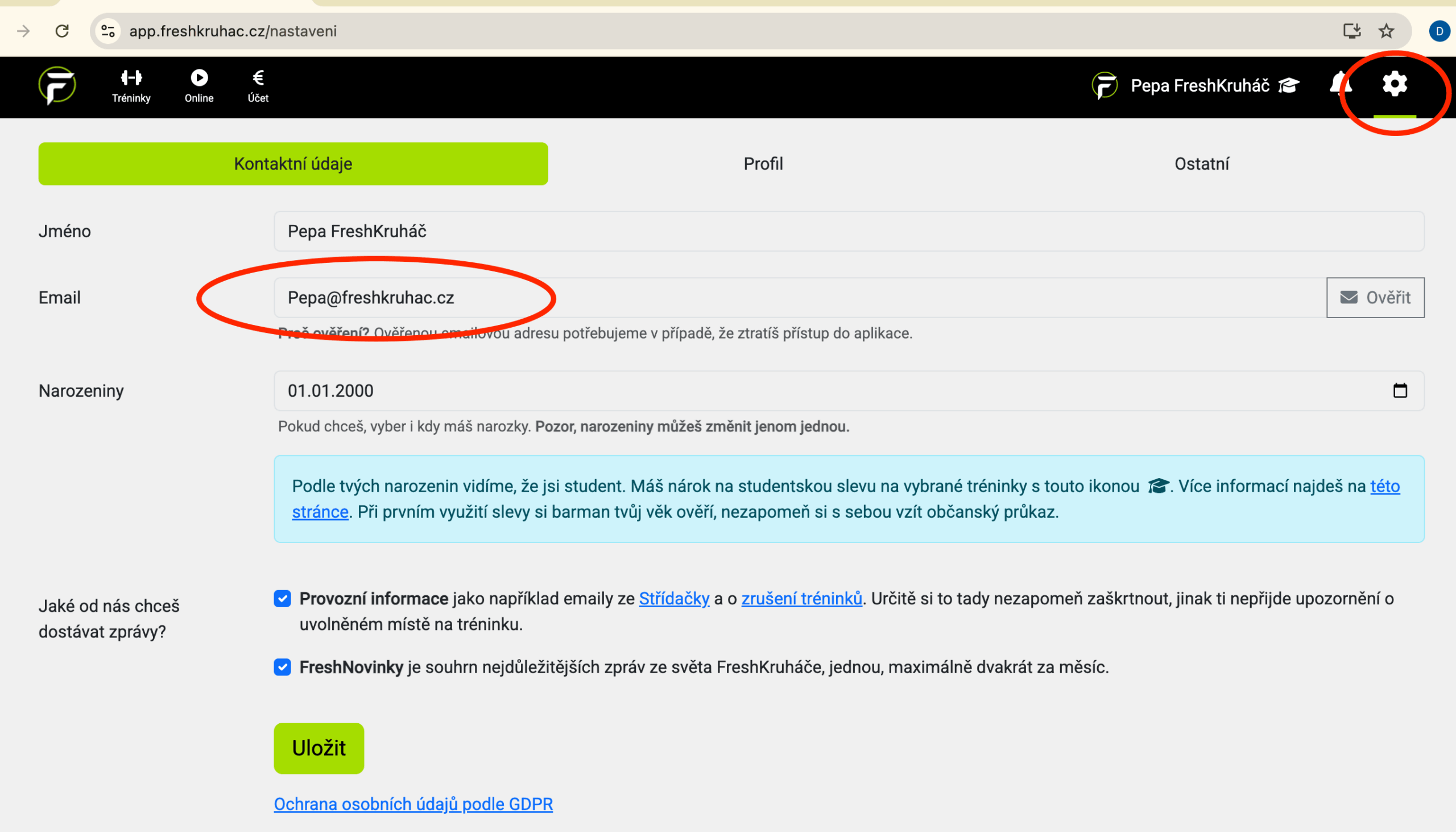Click the FreshKruháč logo in the navbar
Image resolution: width=1456 pixels, height=832 pixels.
[56, 86]
